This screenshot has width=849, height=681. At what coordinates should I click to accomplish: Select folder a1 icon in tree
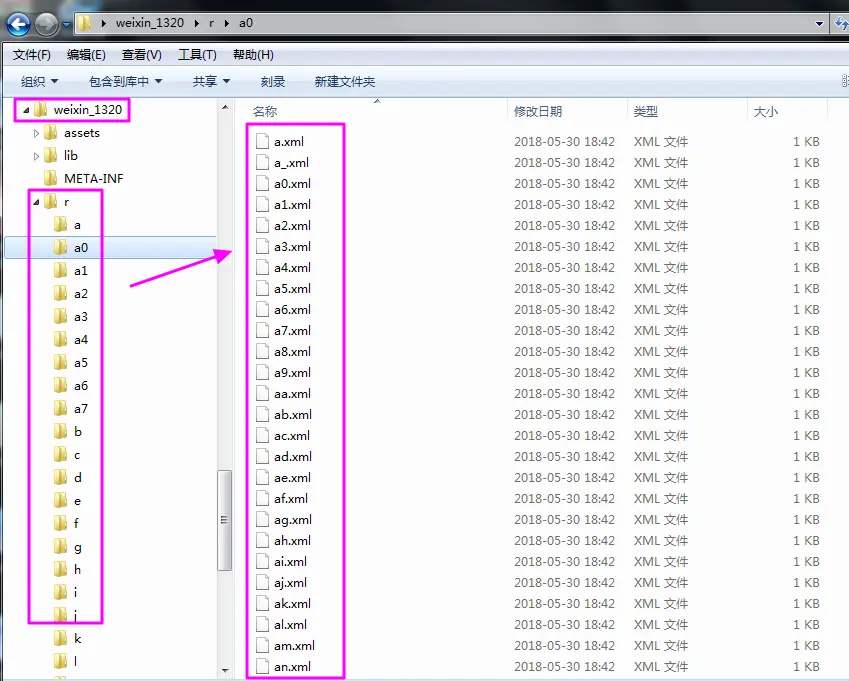[x=61, y=270]
